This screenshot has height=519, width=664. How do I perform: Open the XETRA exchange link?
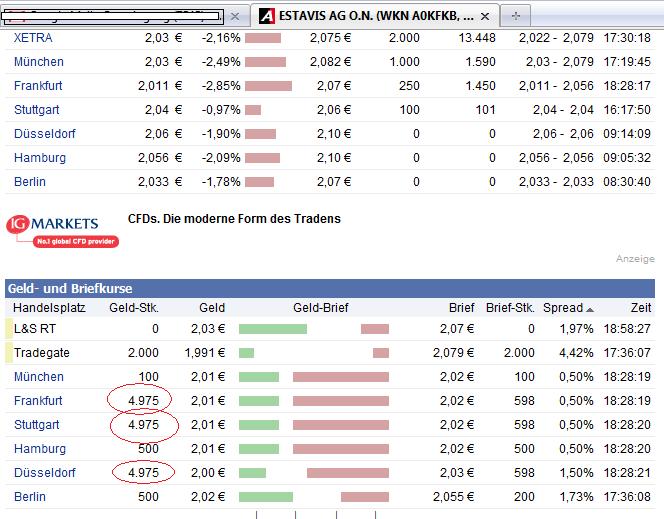coord(33,37)
